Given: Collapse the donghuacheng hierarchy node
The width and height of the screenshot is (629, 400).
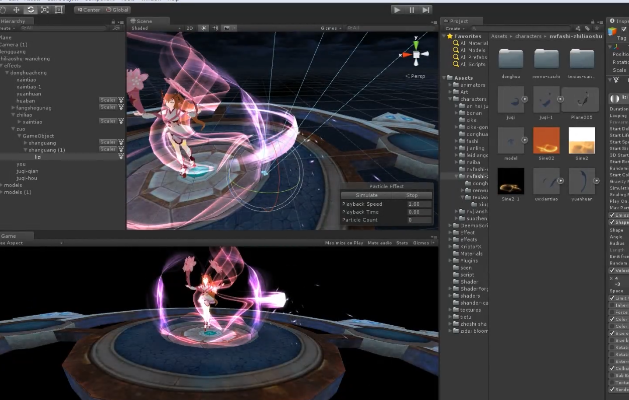Looking at the screenshot, I should [7, 73].
